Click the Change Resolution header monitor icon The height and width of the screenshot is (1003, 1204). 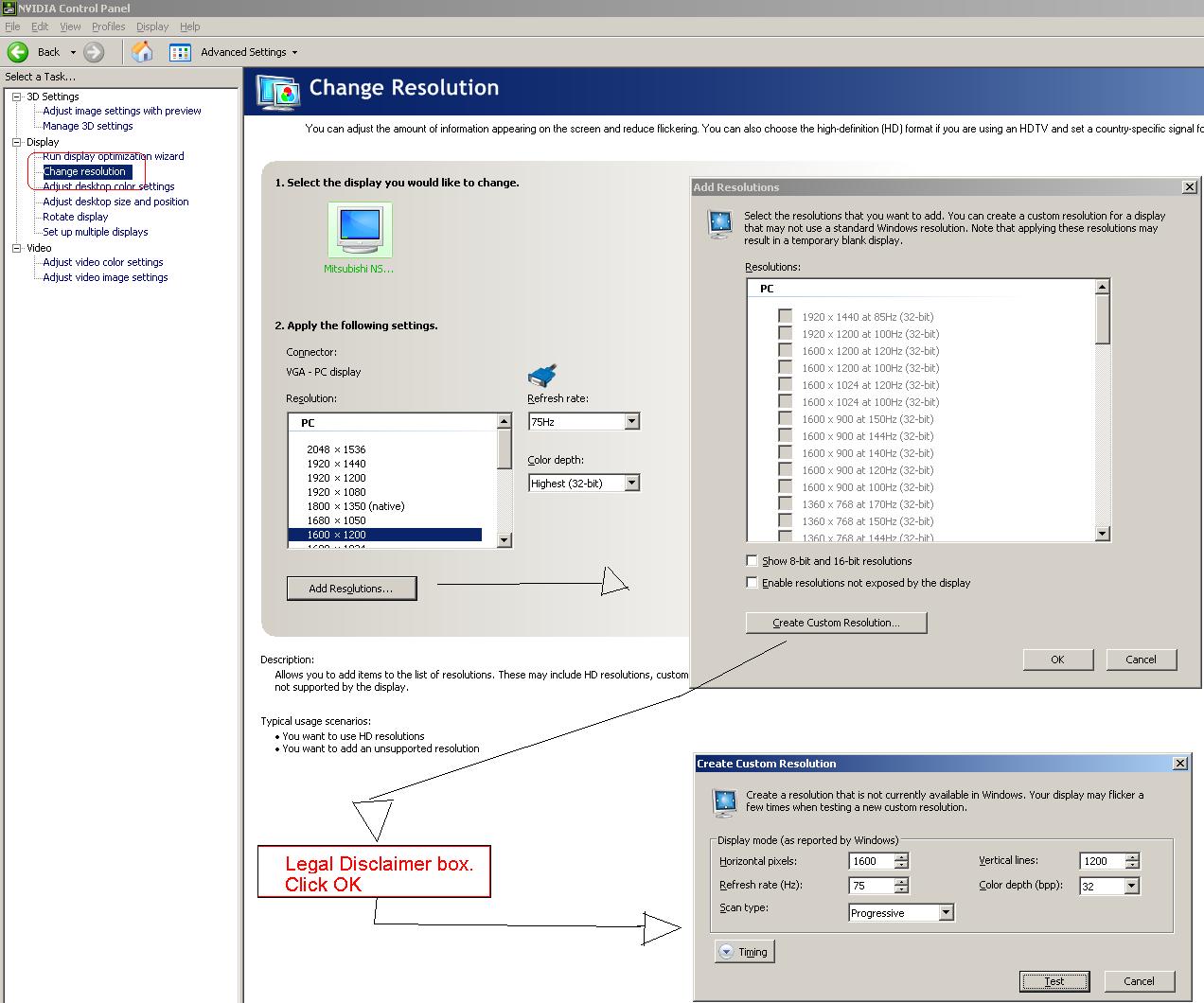click(278, 92)
